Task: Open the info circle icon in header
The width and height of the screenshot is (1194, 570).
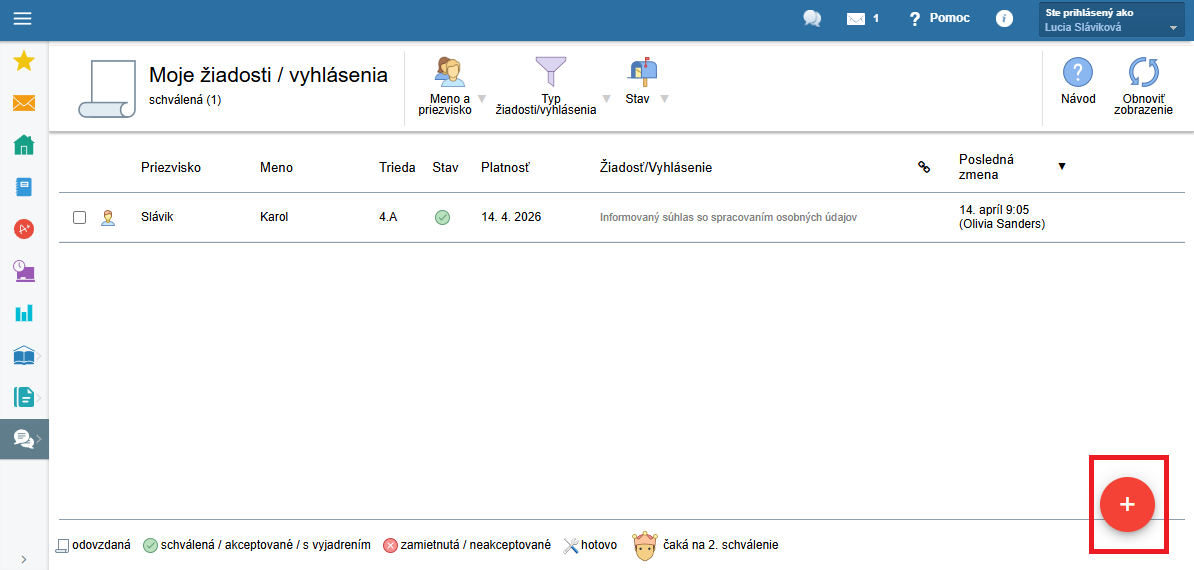Action: (1004, 19)
